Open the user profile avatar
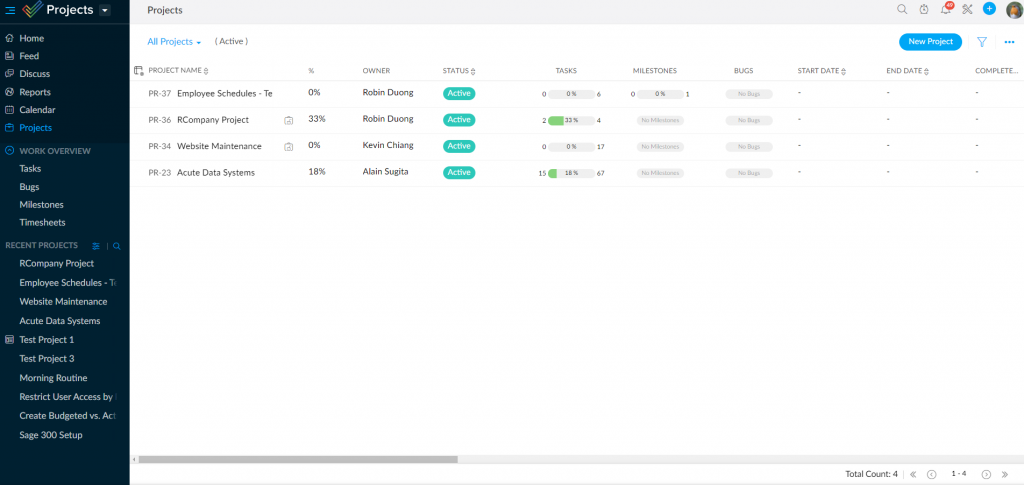The width and height of the screenshot is (1024, 485). click(x=1014, y=9)
